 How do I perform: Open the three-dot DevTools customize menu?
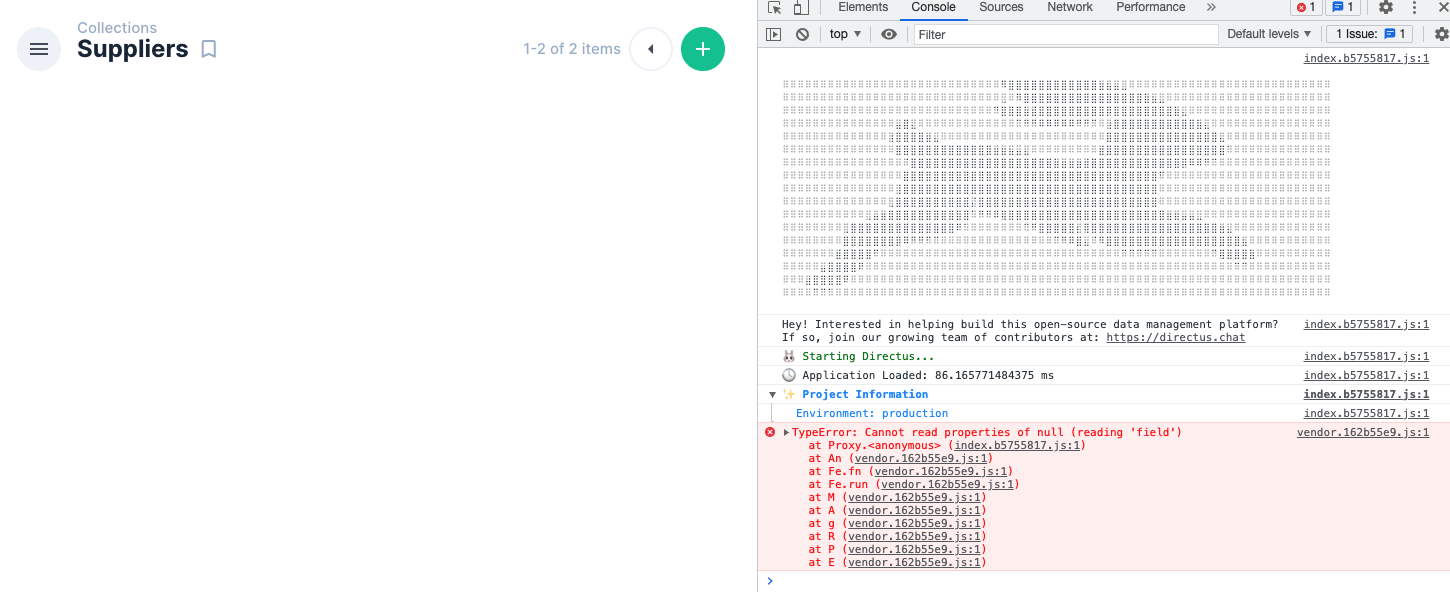[x=1414, y=8]
